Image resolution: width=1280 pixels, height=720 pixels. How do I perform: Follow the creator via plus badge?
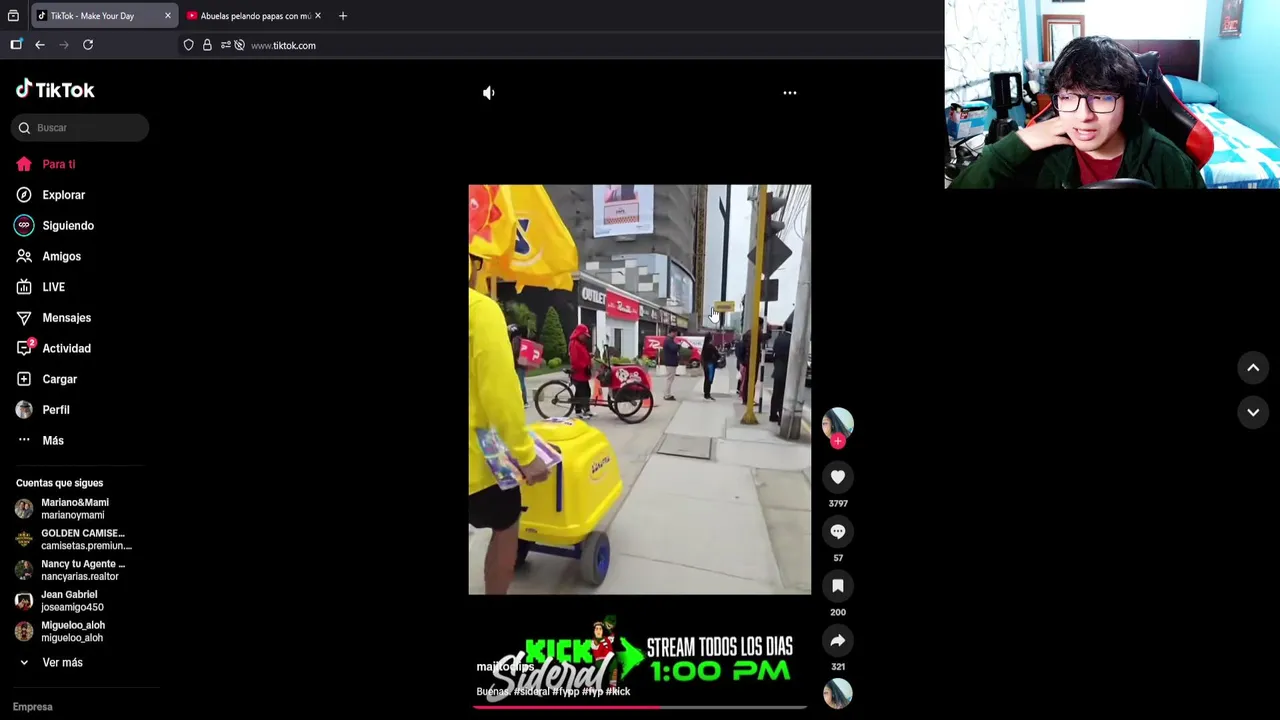[x=838, y=441]
